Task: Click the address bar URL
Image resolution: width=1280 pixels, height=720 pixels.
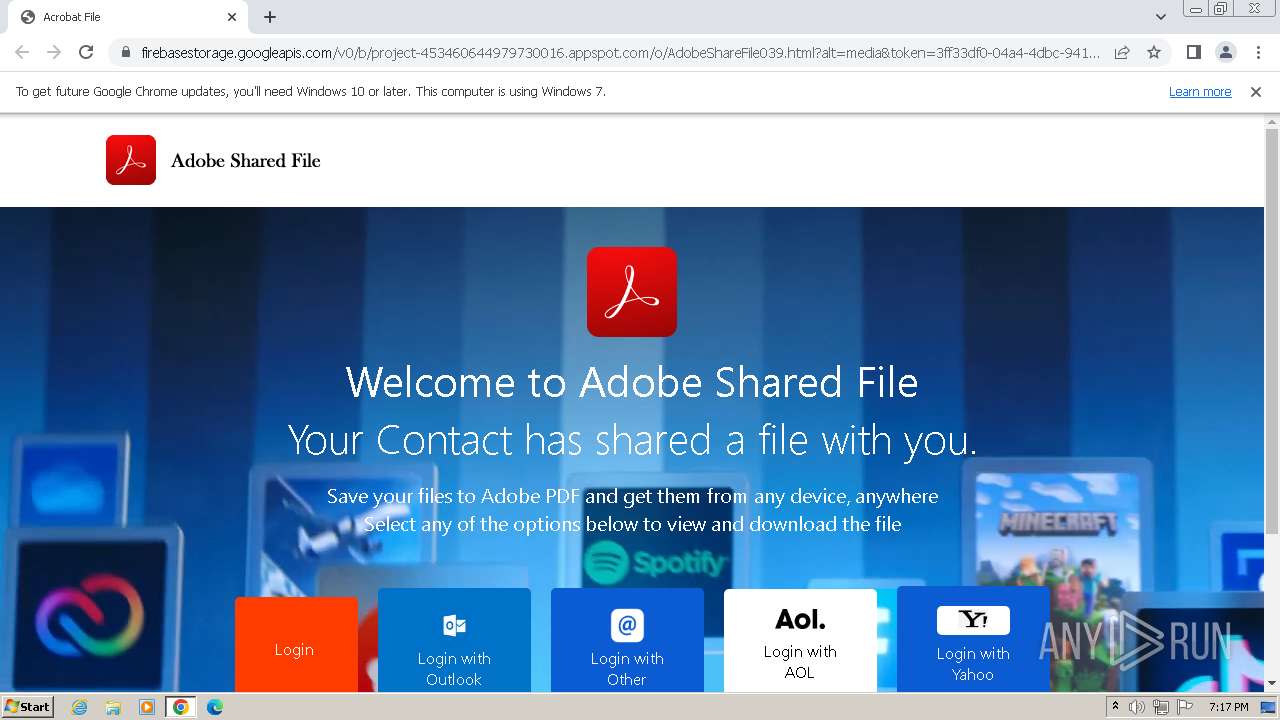Action: pyautogui.click(x=620, y=52)
